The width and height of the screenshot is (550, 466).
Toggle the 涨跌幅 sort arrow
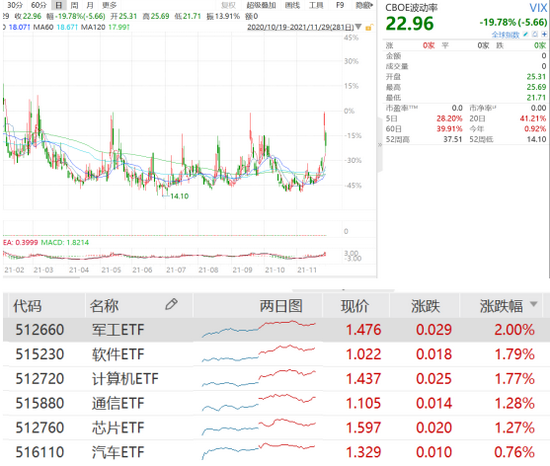pyautogui.click(x=534, y=304)
